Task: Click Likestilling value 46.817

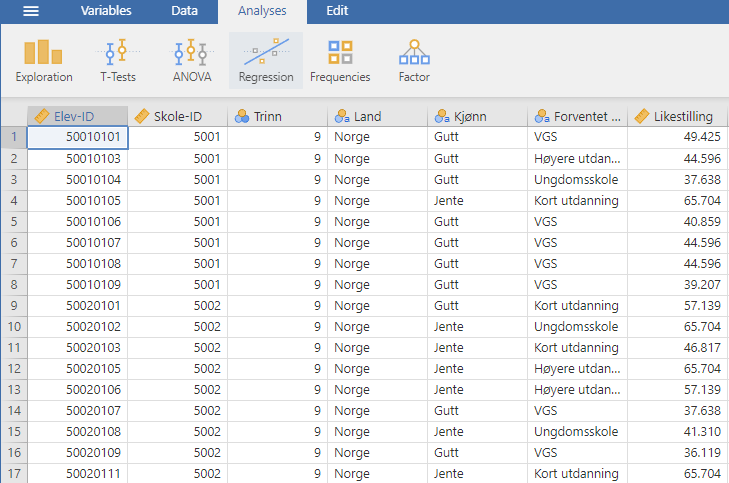Action: (x=677, y=348)
